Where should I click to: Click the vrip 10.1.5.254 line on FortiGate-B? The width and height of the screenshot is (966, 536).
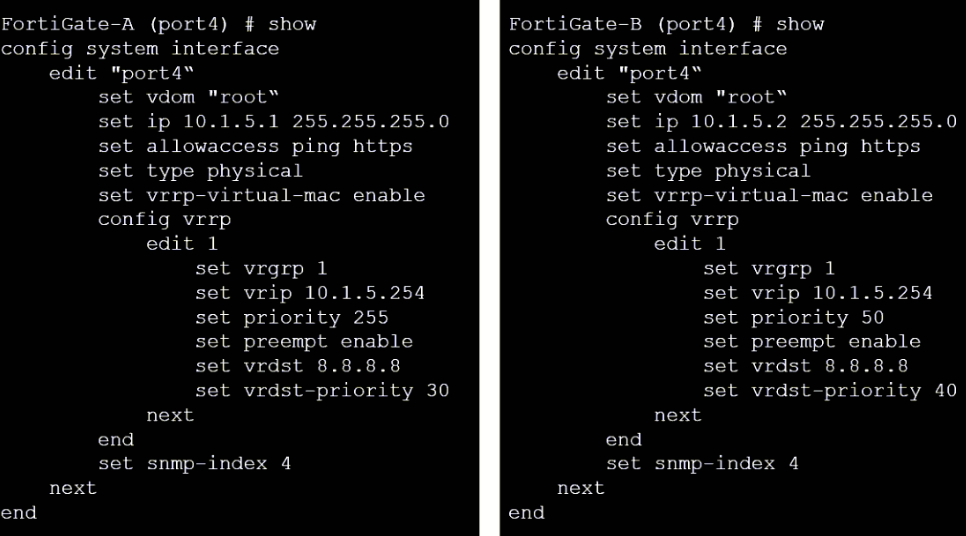pos(818,292)
